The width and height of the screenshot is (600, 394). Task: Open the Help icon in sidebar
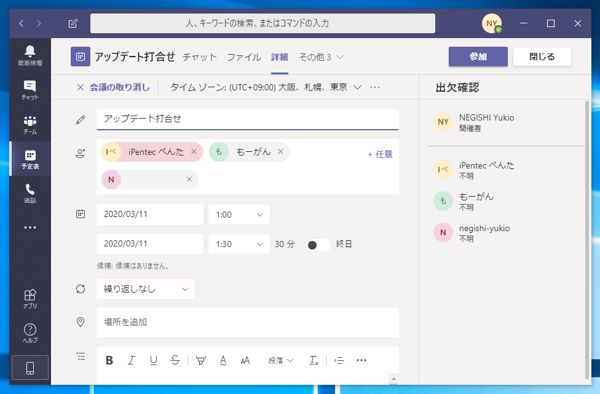30,333
